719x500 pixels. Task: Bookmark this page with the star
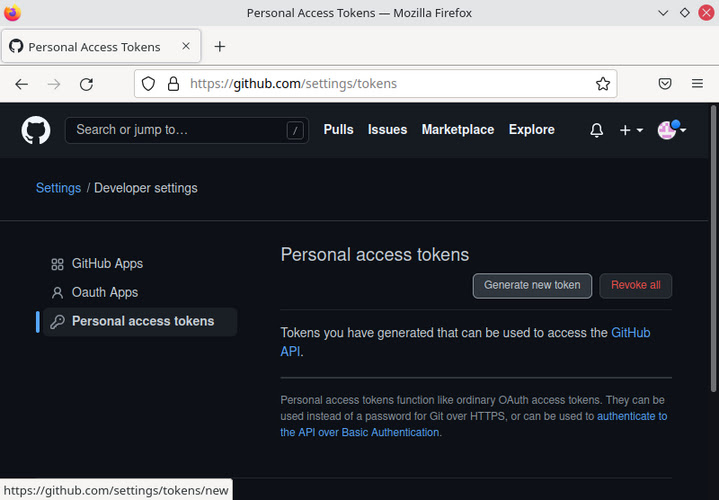603,84
